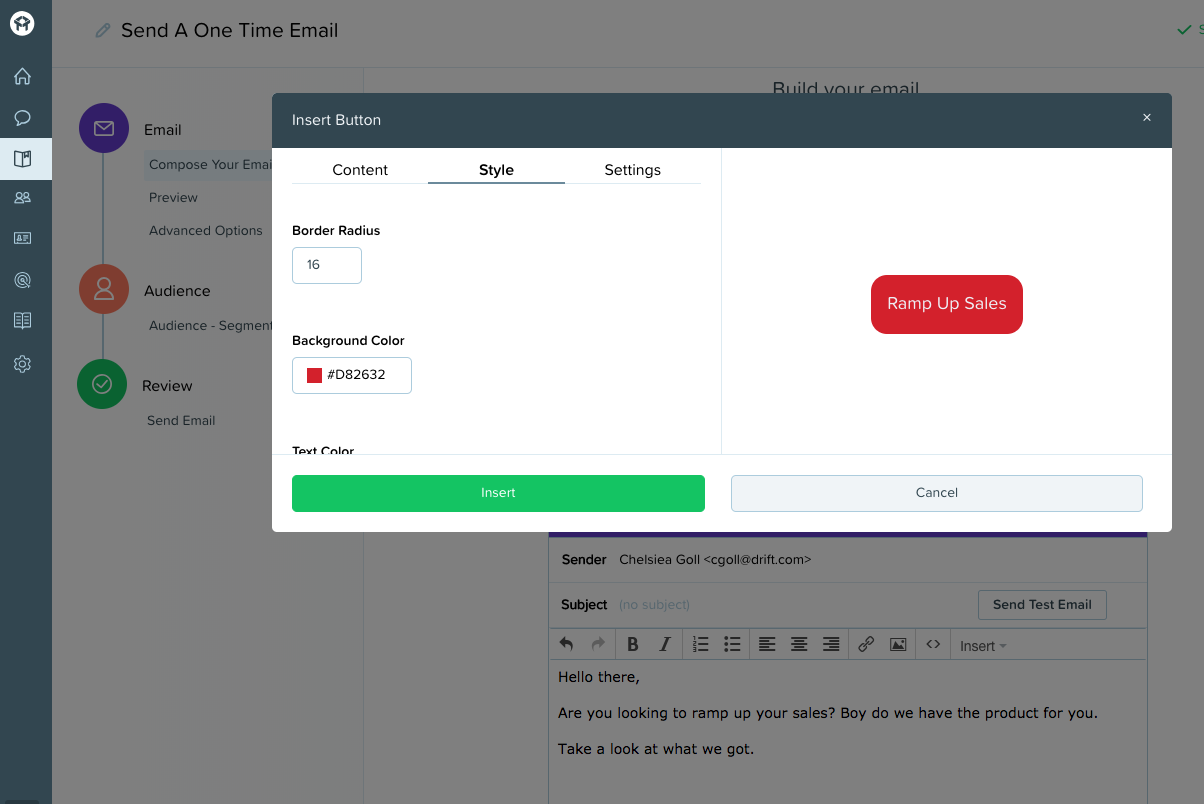Click the 'Hello there,' line in email body

click(x=599, y=677)
